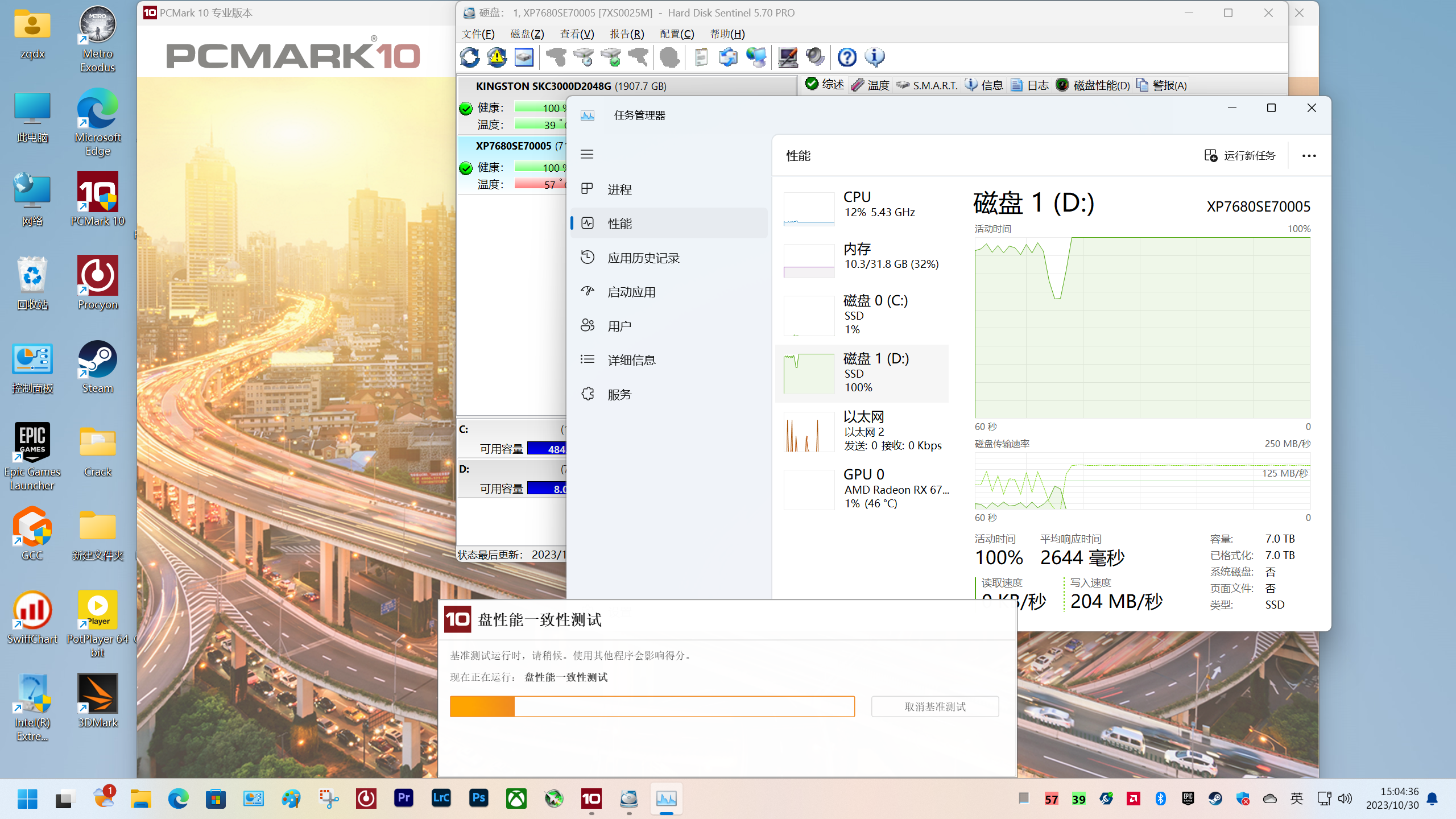1456x819 pixels.
Task: Open the 配置(C) menu
Action: (677, 34)
